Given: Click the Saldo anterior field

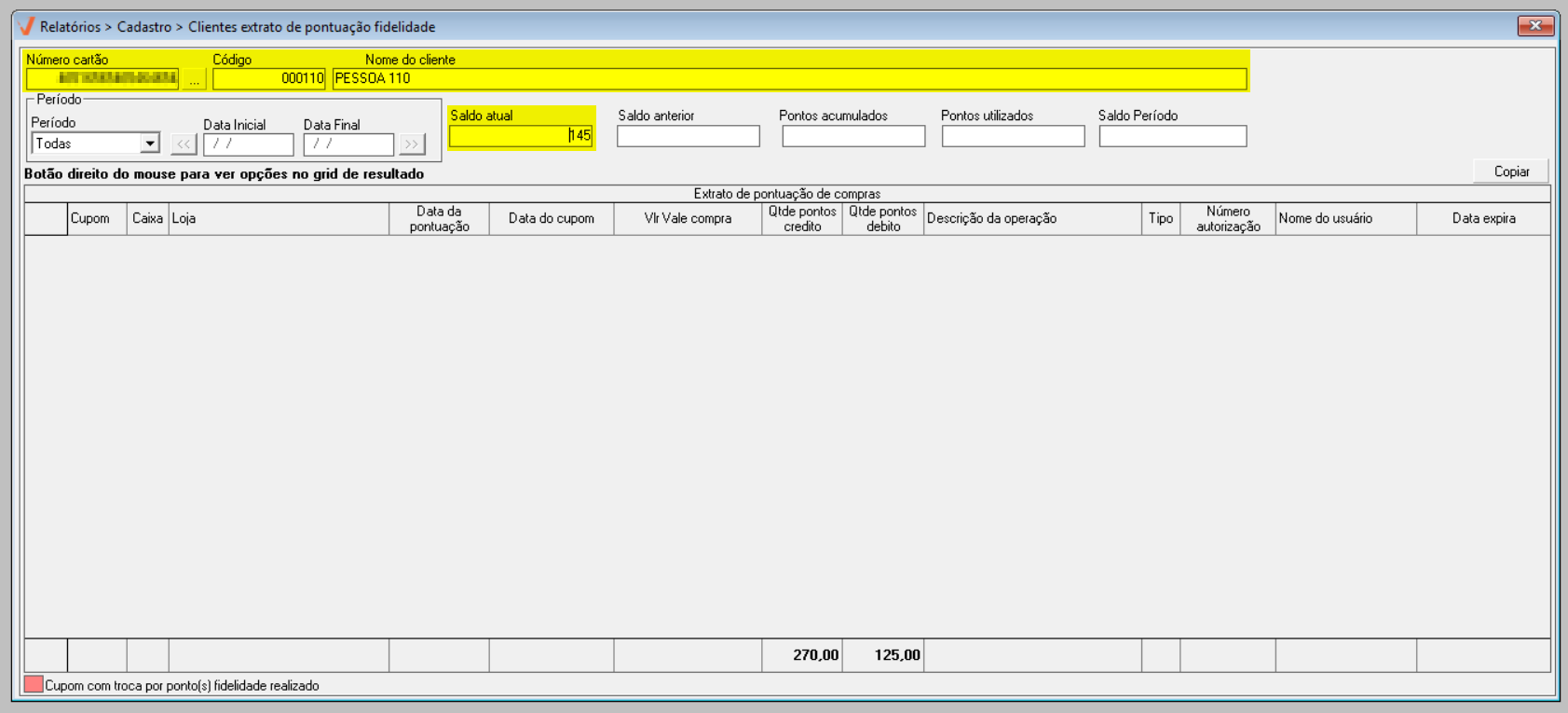Looking at the screenshot, I should 688,136.
